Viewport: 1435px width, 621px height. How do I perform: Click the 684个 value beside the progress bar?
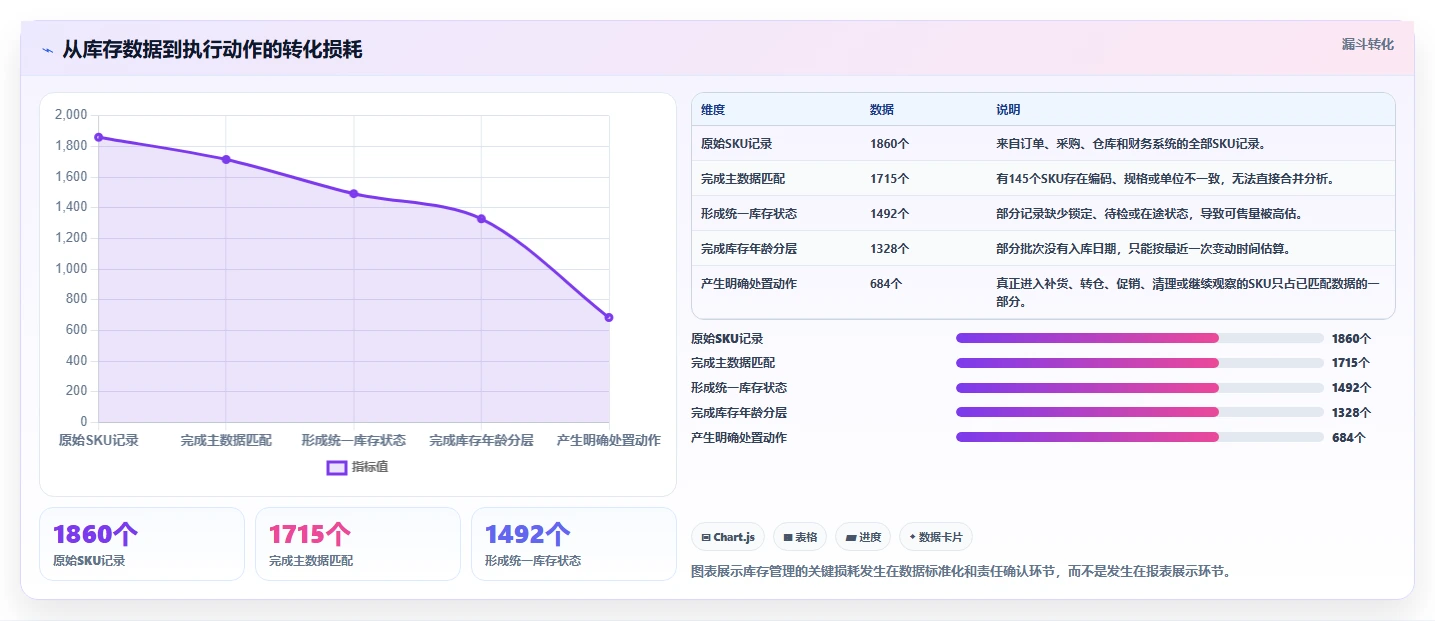point(1348,437)
